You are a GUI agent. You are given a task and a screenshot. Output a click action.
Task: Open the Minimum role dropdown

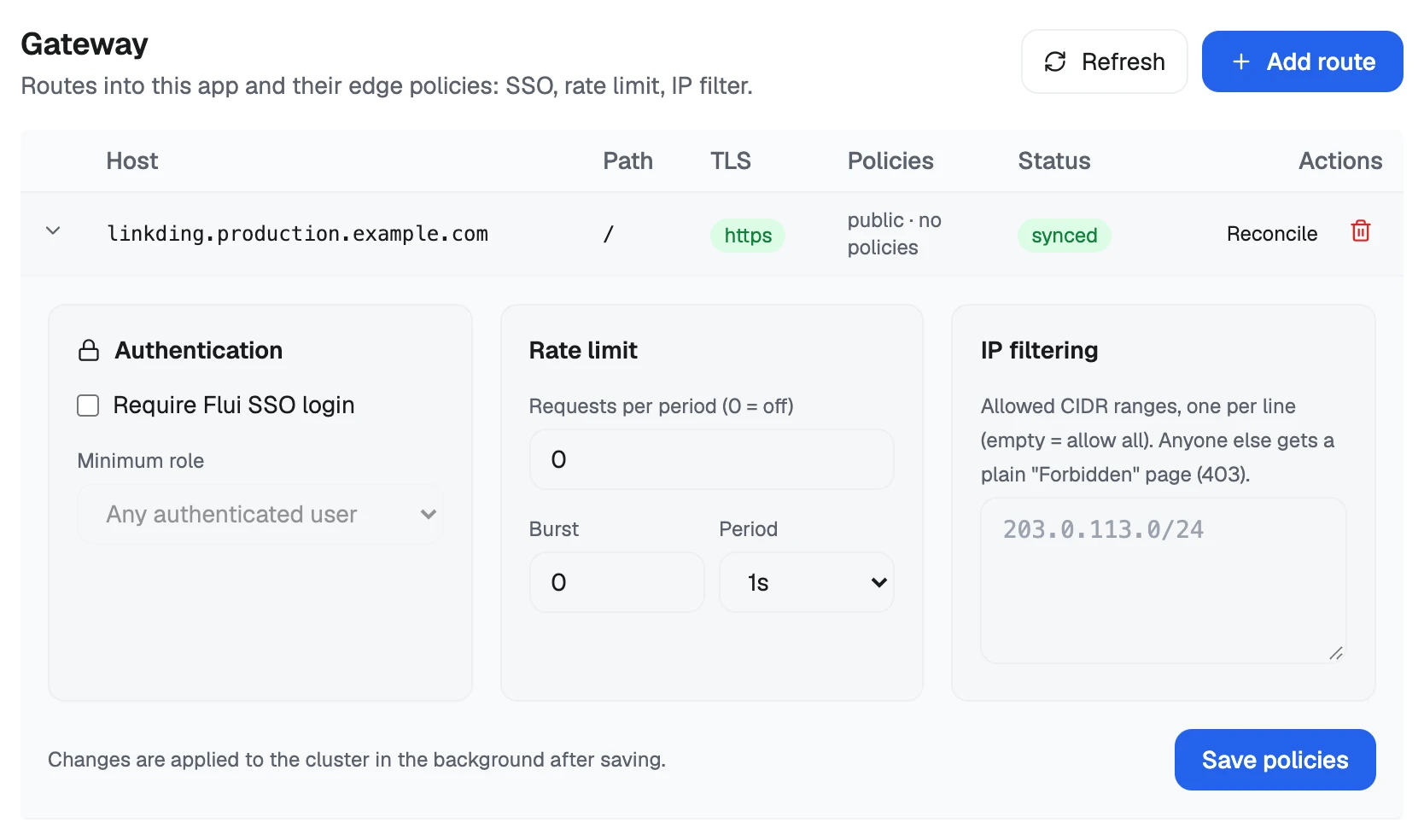click(x=260, y=514)
